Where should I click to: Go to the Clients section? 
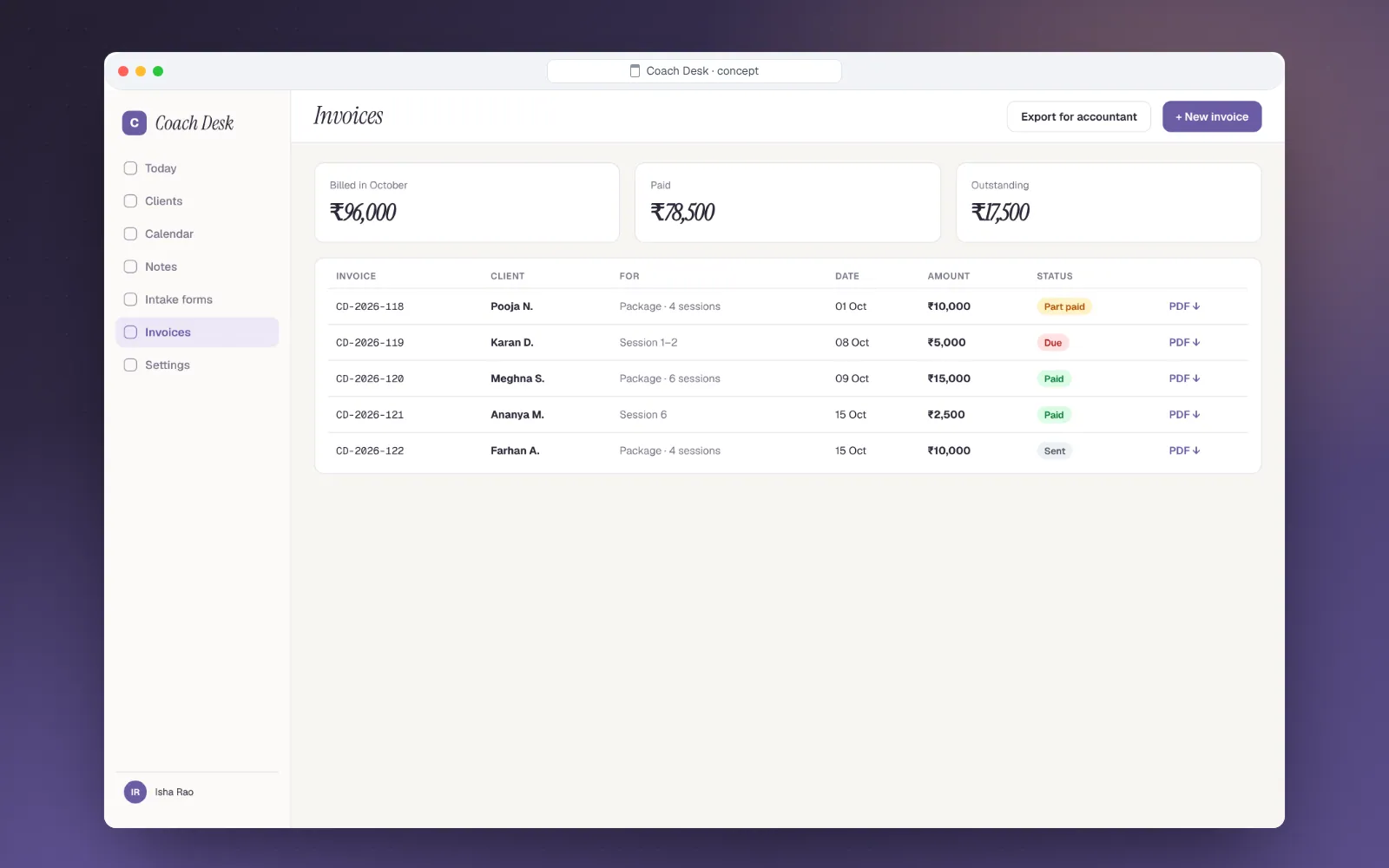tap(197, 201)
